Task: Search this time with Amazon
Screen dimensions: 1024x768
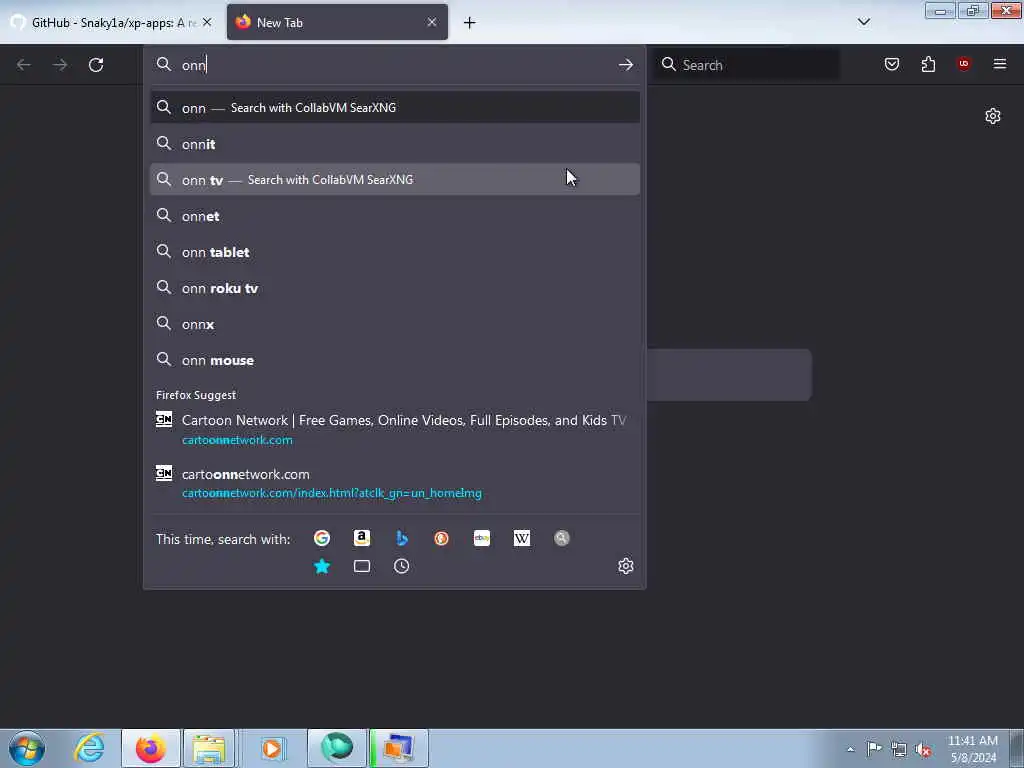Action: point(362,538)
